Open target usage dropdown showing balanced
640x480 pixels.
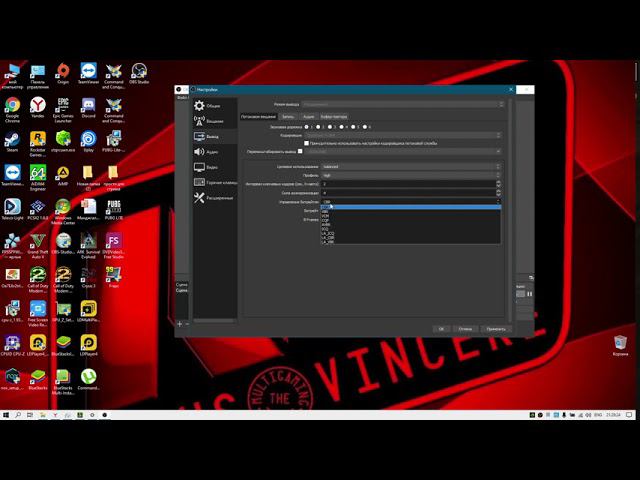411,167
